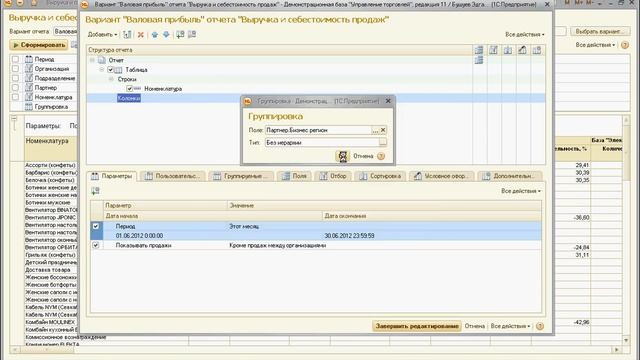Click the red delete X in structure toolbar
The width and height of the screenshot is (640, 360).
(x=140, y=35)
